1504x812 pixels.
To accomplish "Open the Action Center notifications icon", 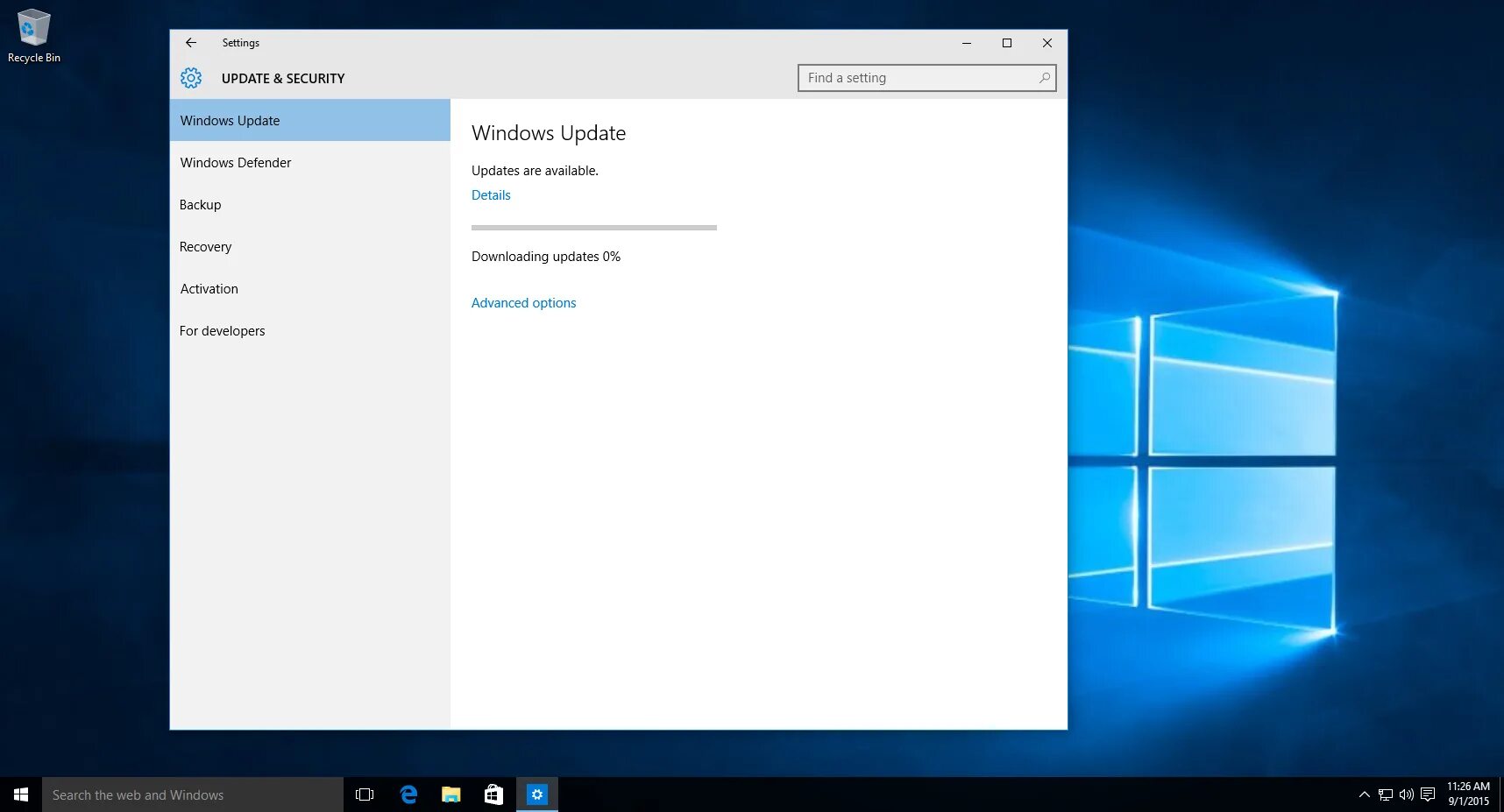I will [x=1428, y=794].
